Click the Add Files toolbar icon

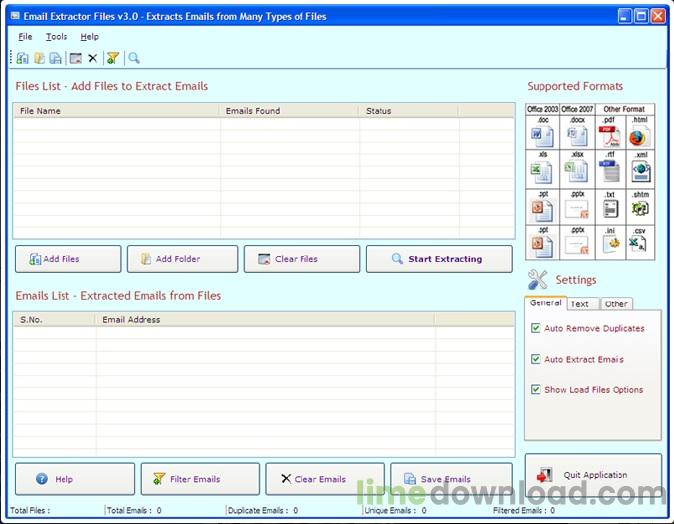click(22, 58)
